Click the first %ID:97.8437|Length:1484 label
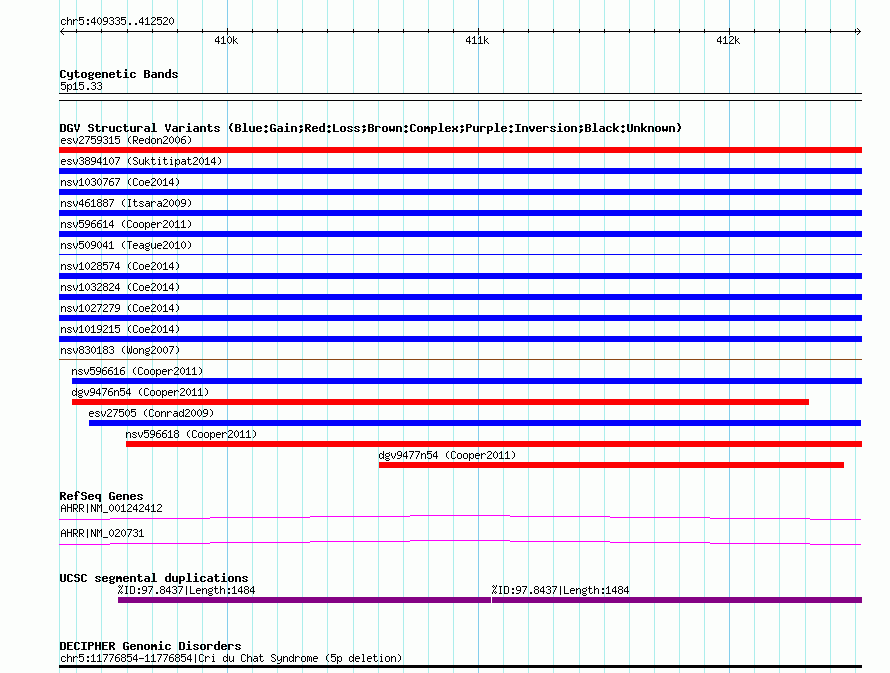 (186, 590)
